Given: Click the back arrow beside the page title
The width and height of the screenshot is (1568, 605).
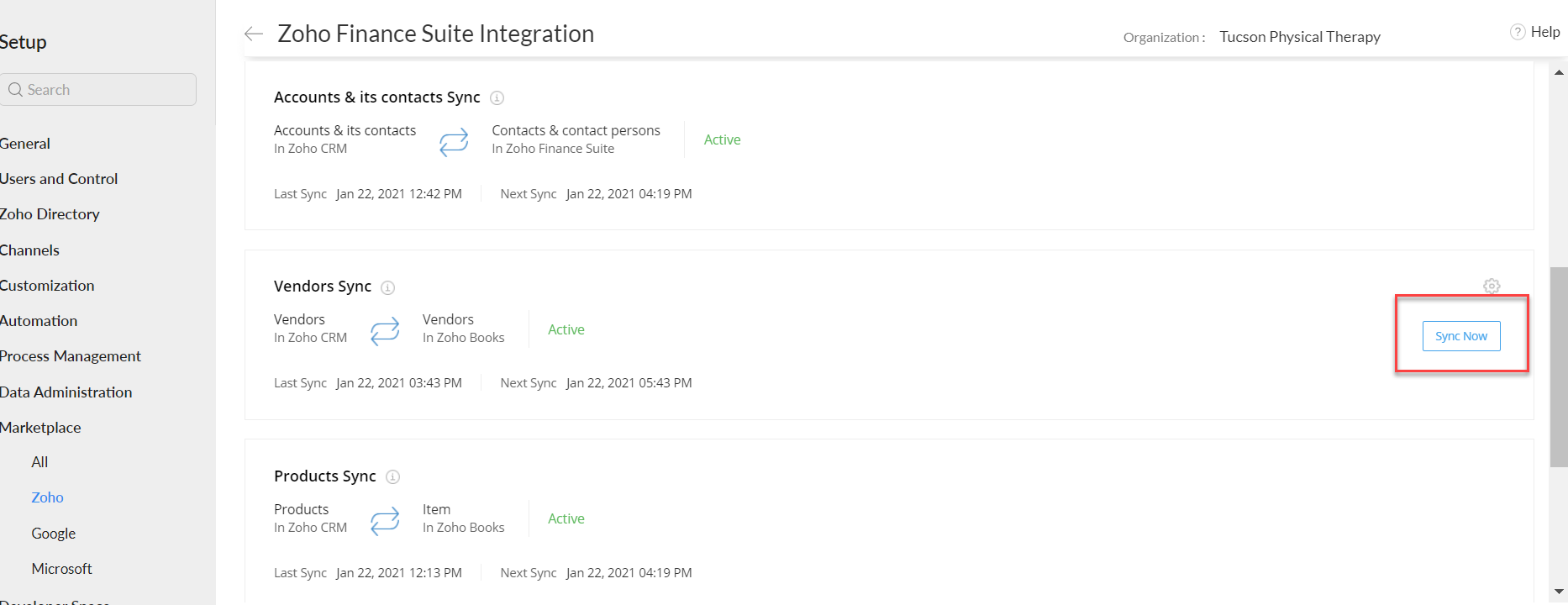Looking at the screenshot, I should [x=253, y=34].
